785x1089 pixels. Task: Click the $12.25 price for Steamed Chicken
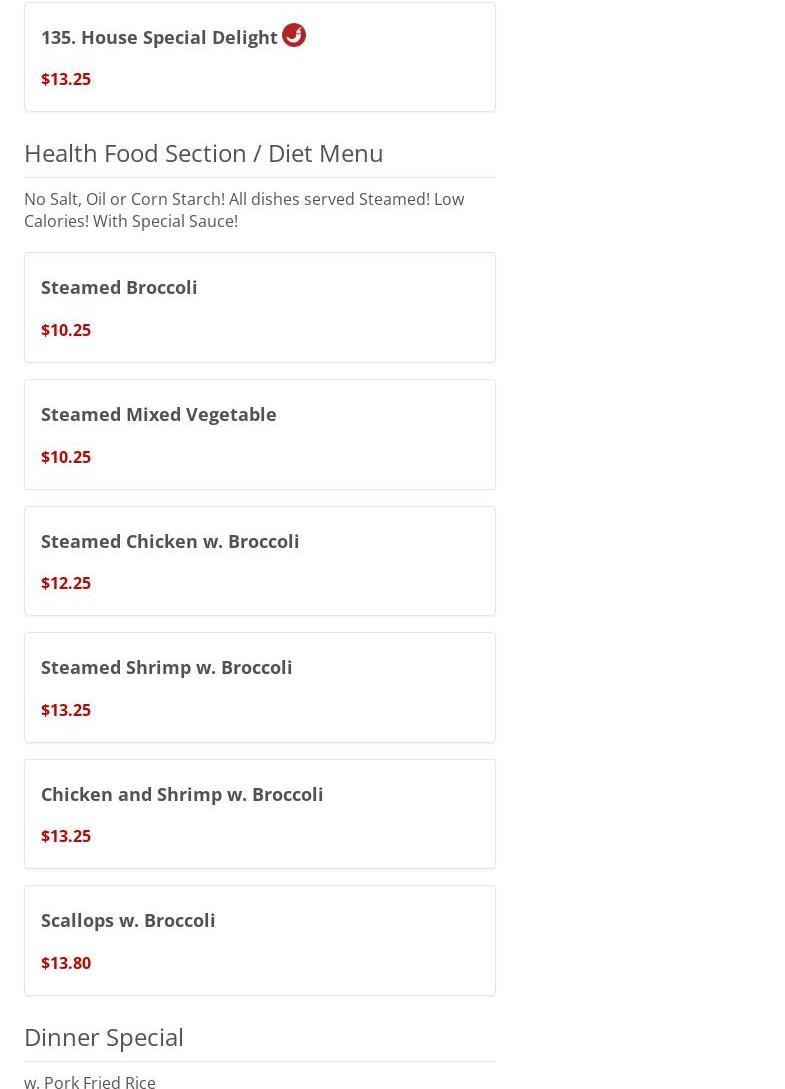[x=66, y=583]
